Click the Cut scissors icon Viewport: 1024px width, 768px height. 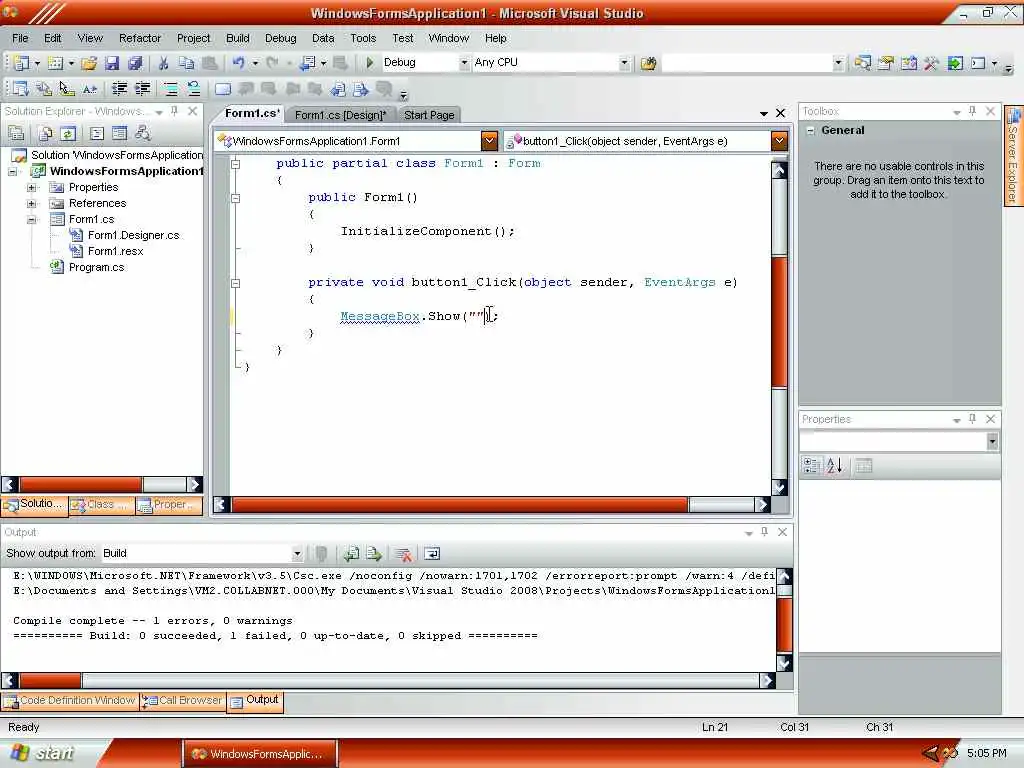pyautogui.click(x=163, y=63)
